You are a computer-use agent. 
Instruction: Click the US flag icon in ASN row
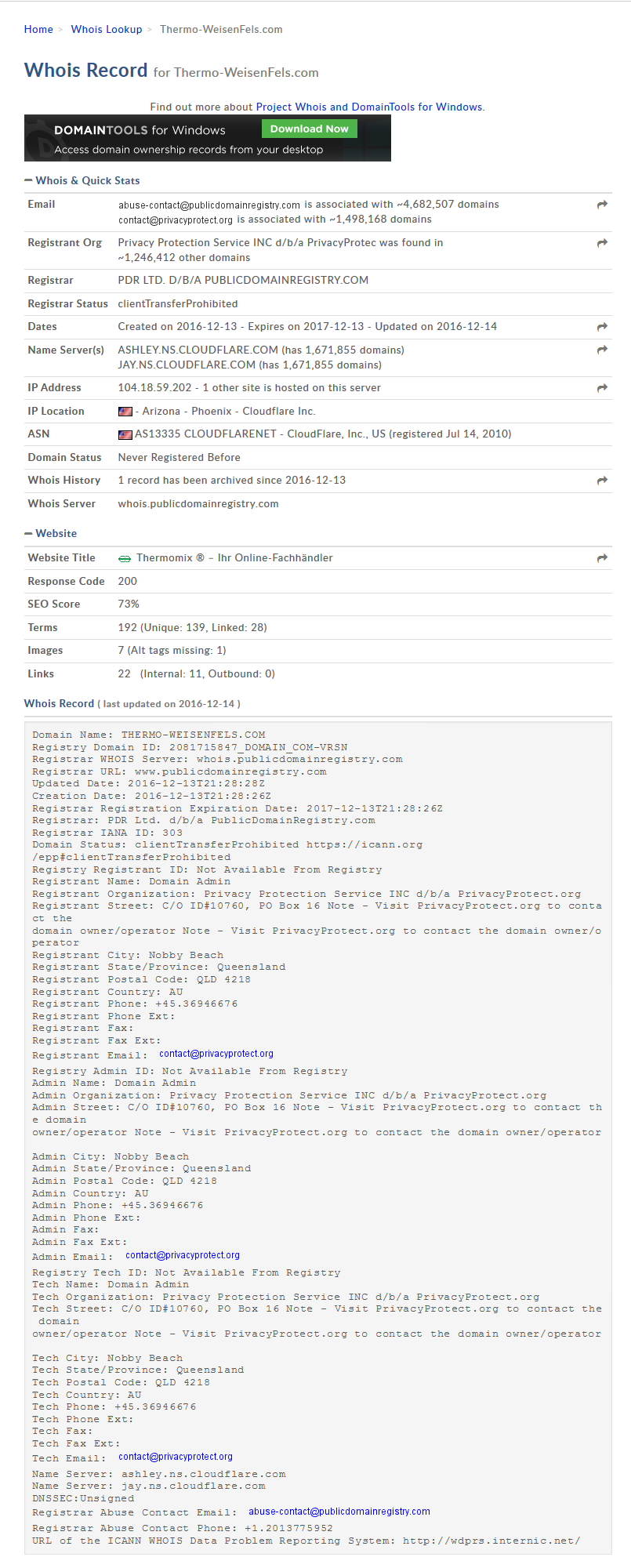pos(125,434)
